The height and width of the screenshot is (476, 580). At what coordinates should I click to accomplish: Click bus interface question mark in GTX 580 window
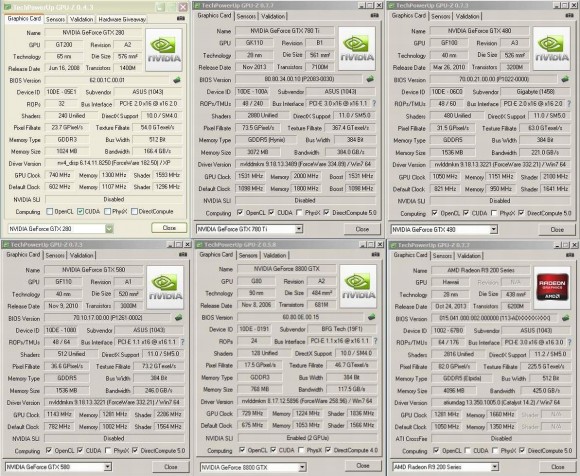[182, 342]
